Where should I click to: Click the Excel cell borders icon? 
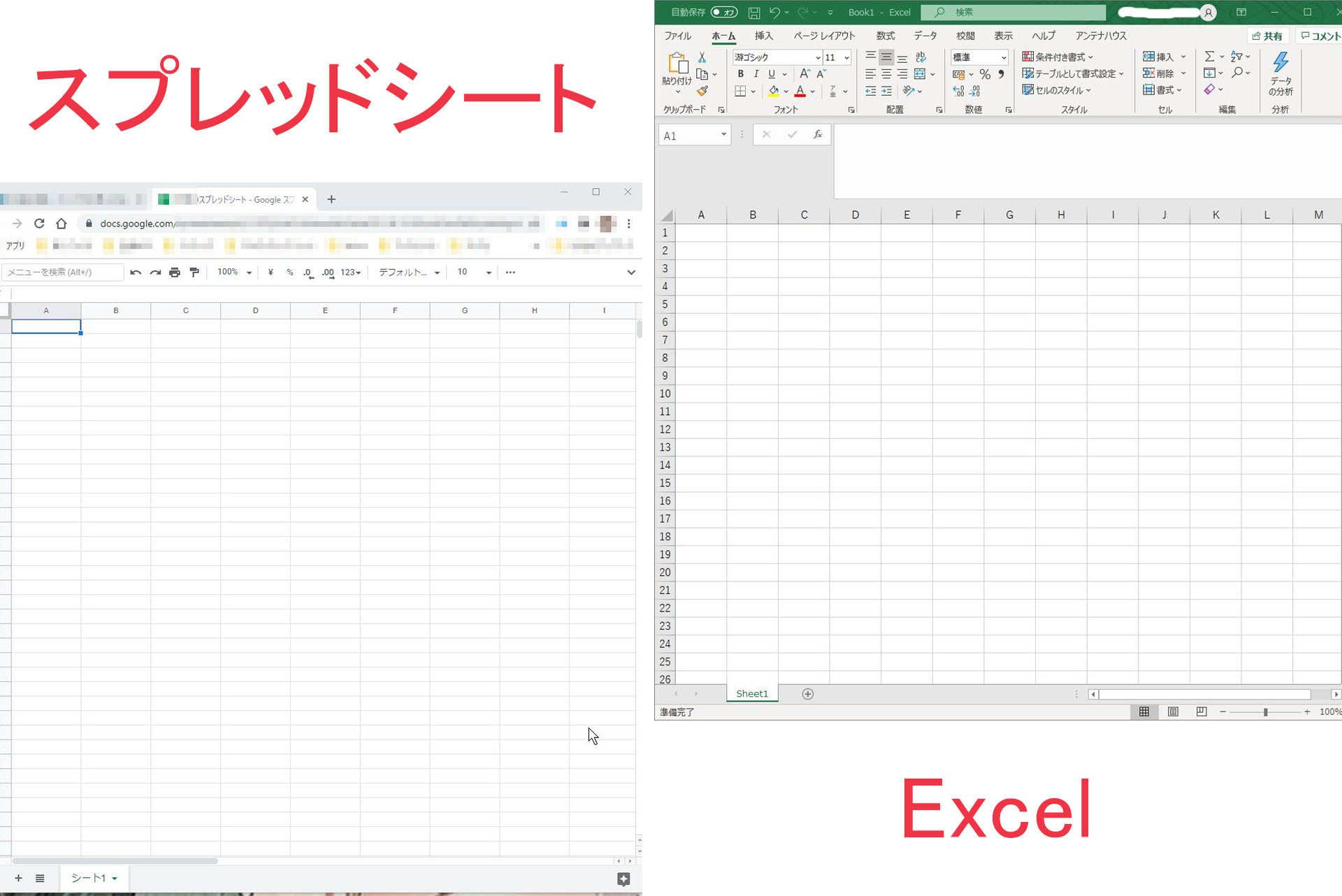[740, 91]
